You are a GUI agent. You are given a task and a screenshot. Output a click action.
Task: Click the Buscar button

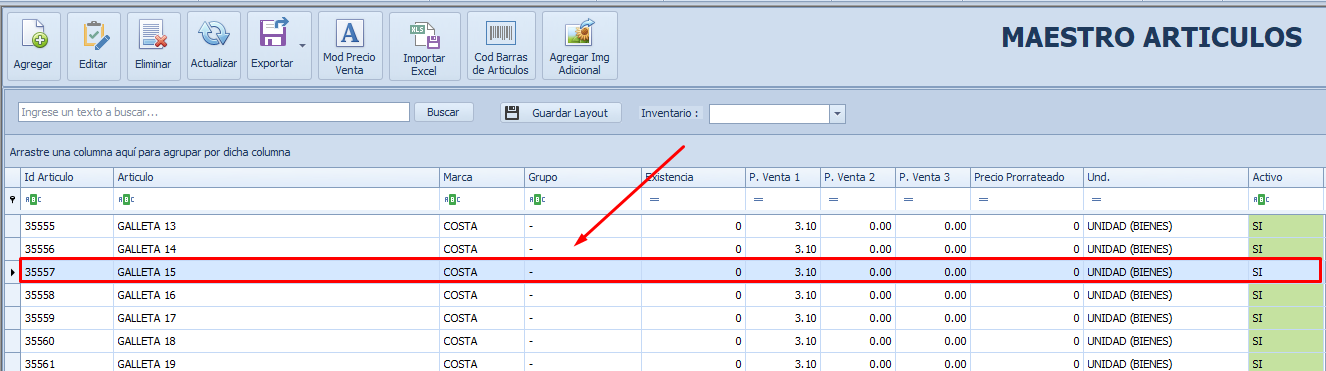pyautogui.click(x=444, y=112)
